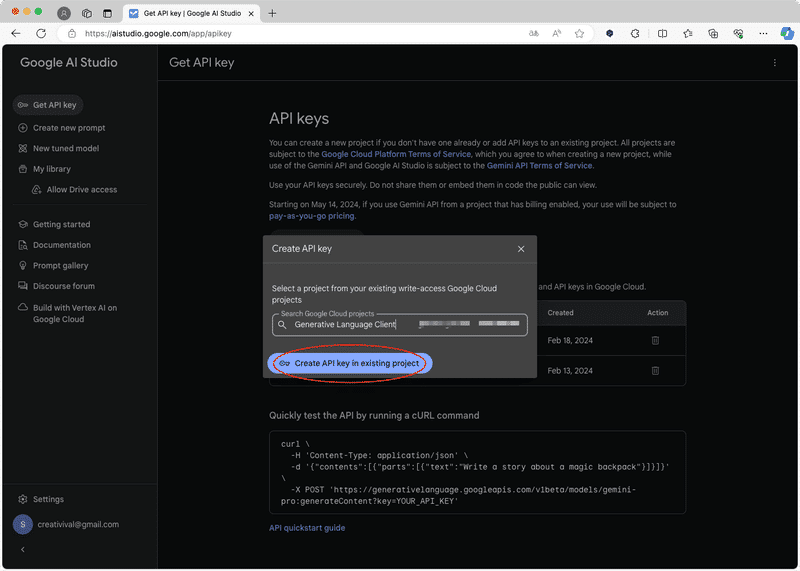Screen dimensions: 800x571
Task: Delete the API key created Feb 18, 2024
Action: pos(656,340)
